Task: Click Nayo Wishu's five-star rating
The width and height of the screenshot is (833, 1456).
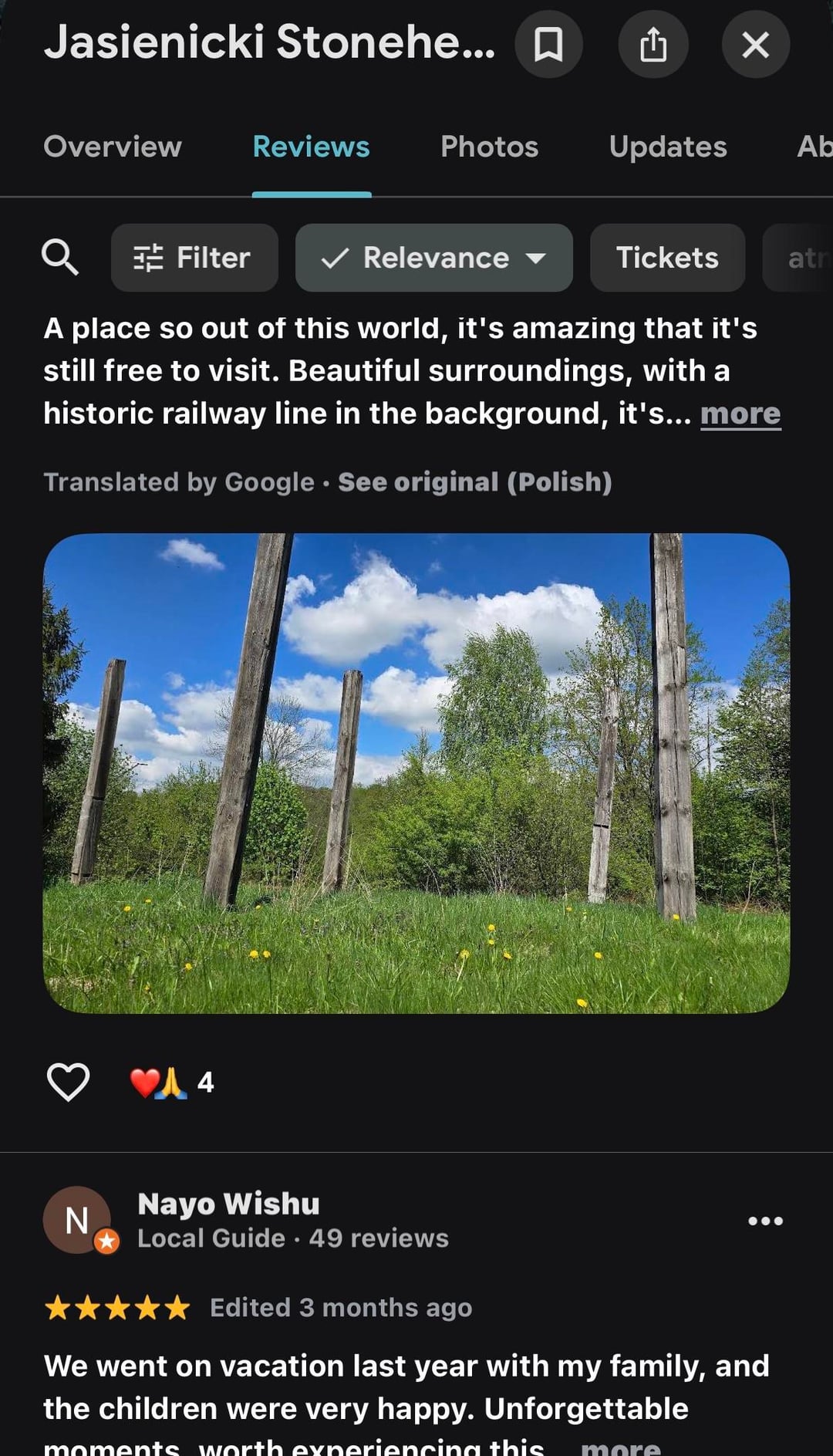Action: pos(117,1308)
